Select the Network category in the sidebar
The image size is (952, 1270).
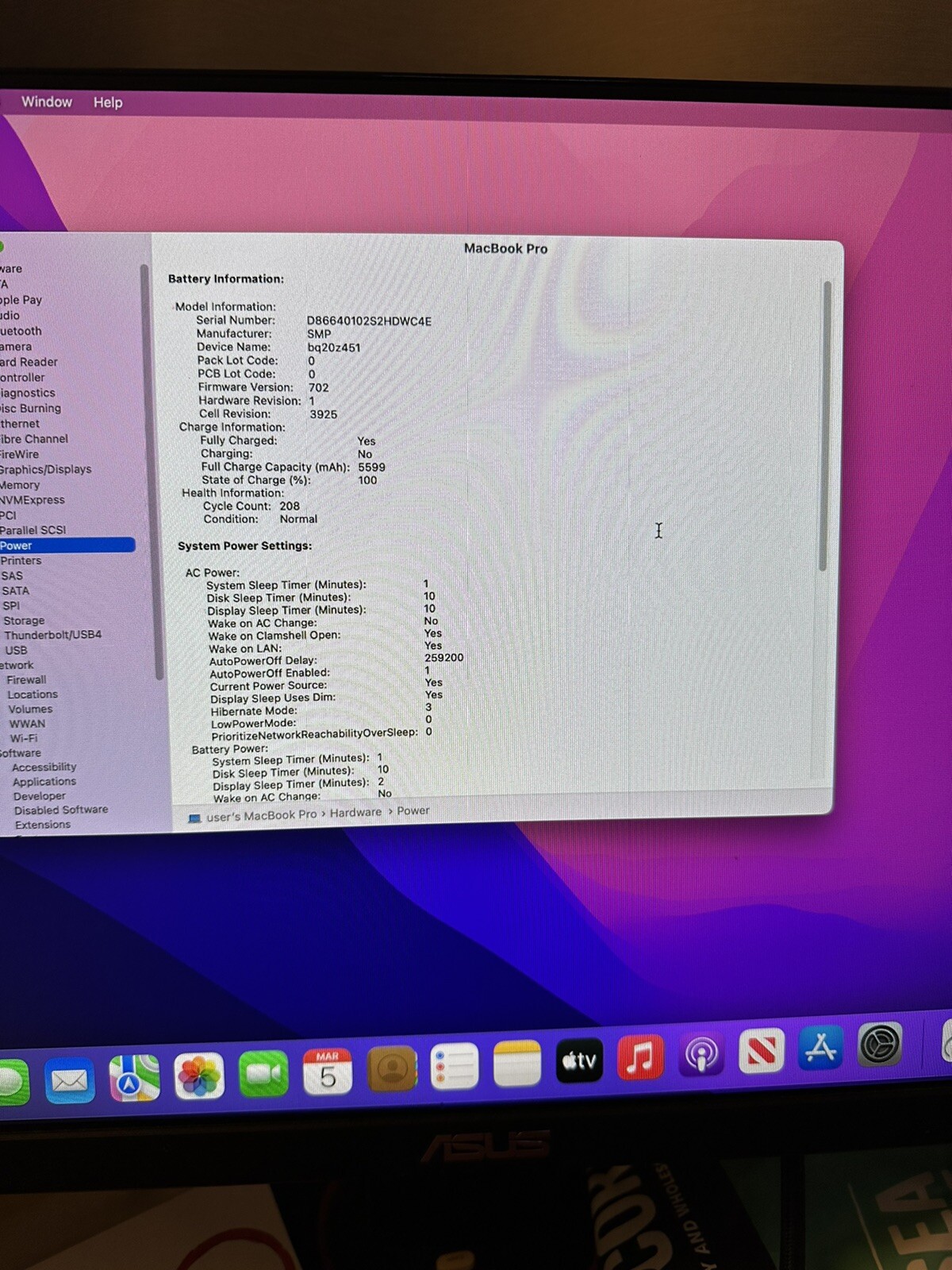coord(17,665)
